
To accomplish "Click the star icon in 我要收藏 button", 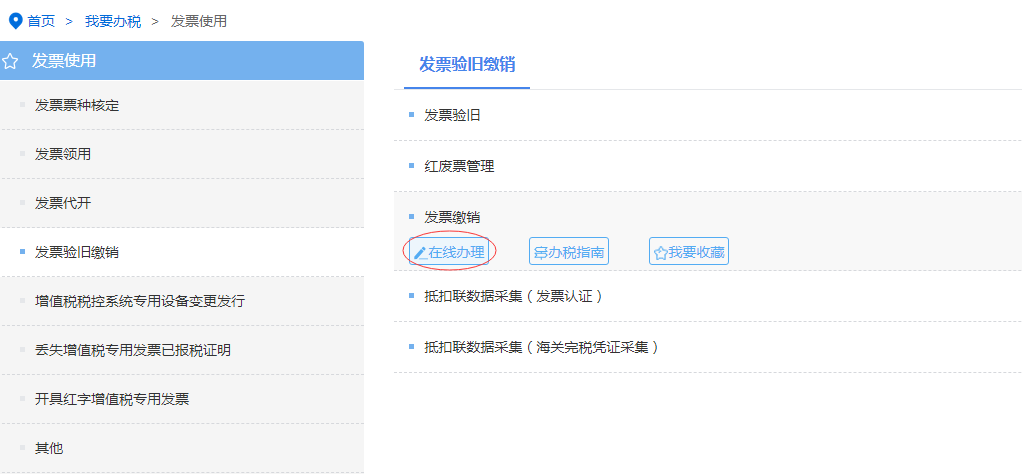I will click(660, 253).
